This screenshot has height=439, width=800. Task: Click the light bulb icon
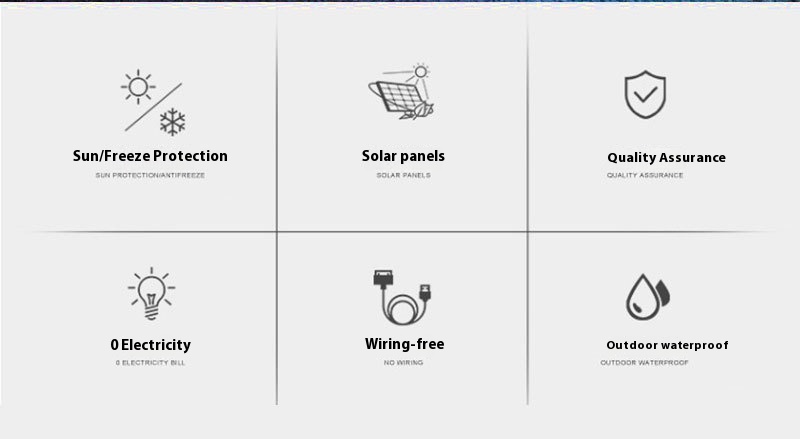coord(151,294)
